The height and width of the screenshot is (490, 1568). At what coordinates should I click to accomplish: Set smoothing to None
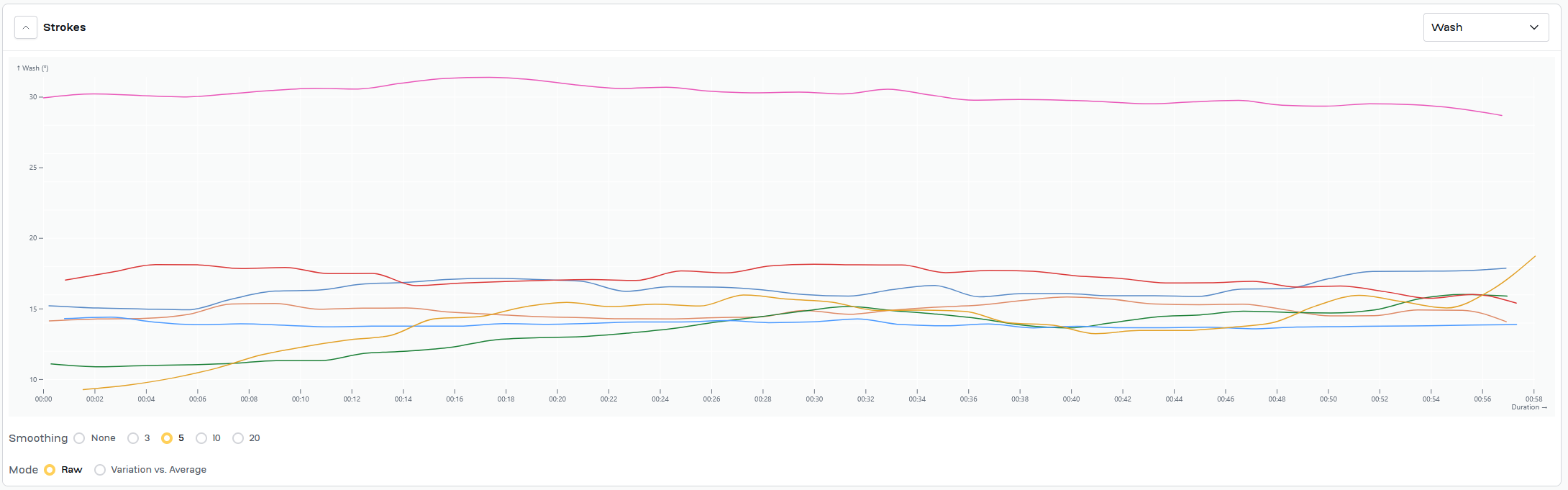point(80,438)
